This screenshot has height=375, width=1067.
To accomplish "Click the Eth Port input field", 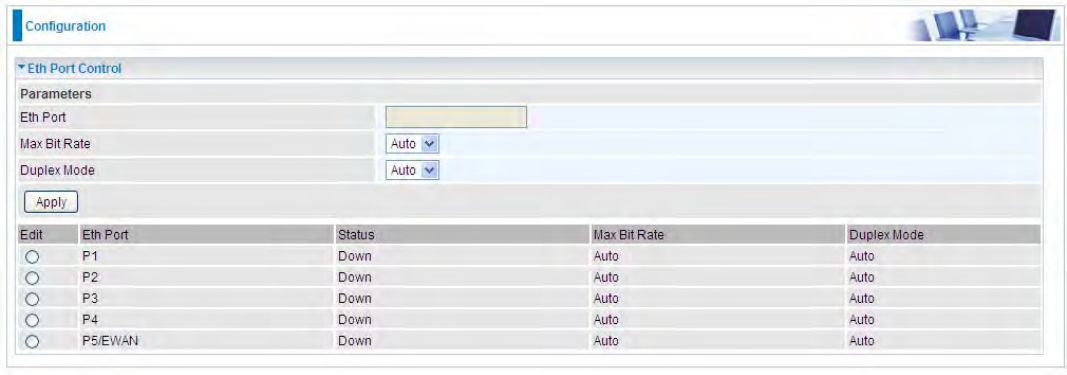I will [x=456, y=117].
